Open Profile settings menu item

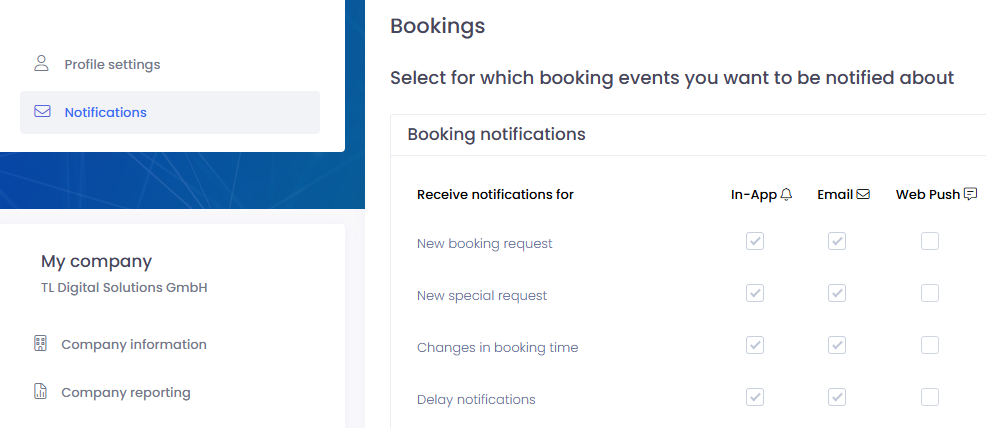point(112,64)
